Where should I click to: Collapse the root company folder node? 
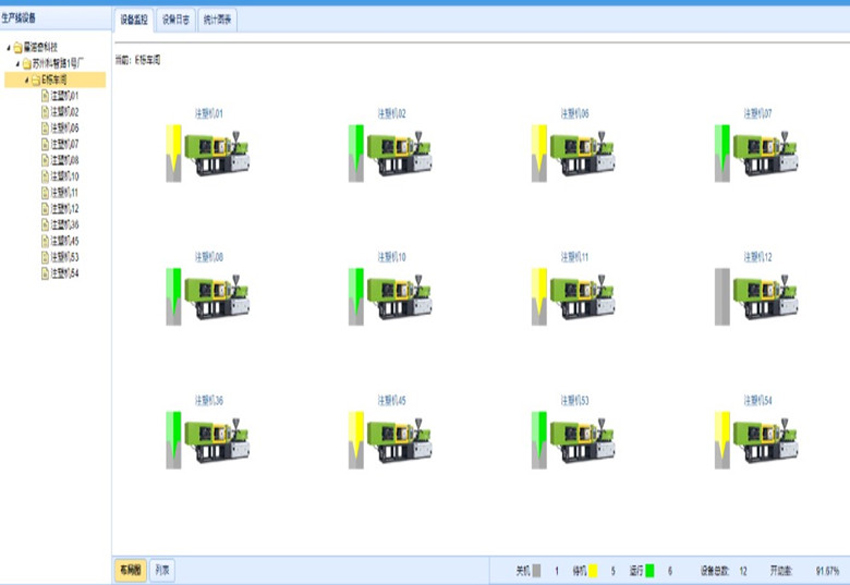[8, 47]
